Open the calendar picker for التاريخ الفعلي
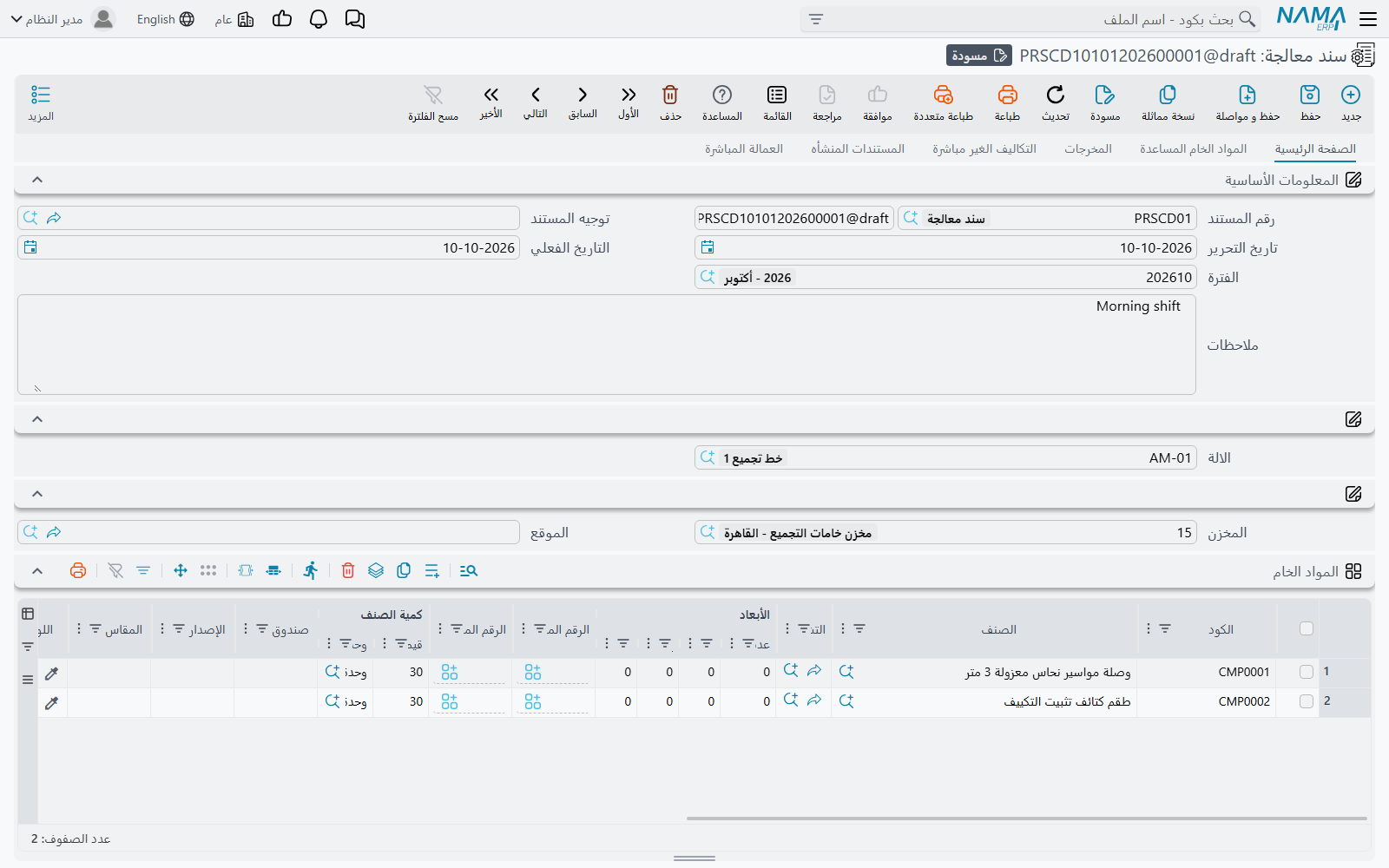1389x868 pixels. point(30,247)
